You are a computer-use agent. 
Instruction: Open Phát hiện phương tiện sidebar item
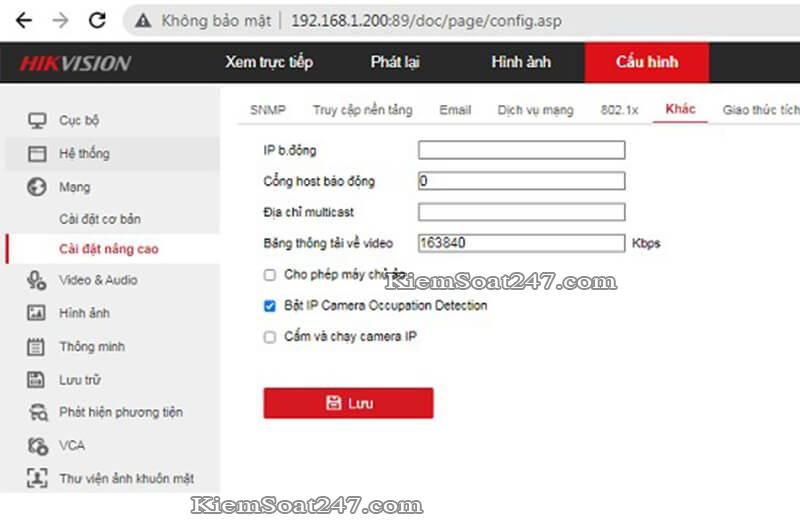[x=121, y=412]
